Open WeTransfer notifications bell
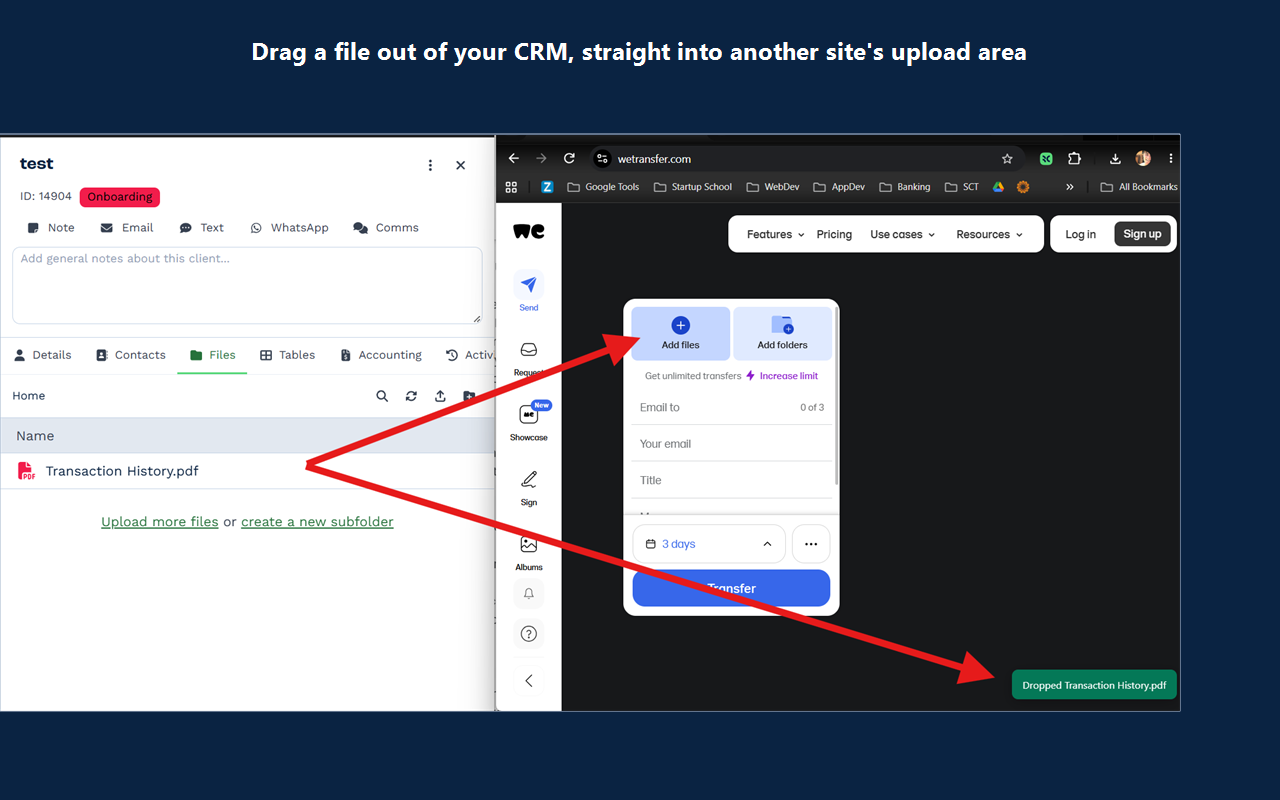 pyautogui.click(x=529, y=593)
